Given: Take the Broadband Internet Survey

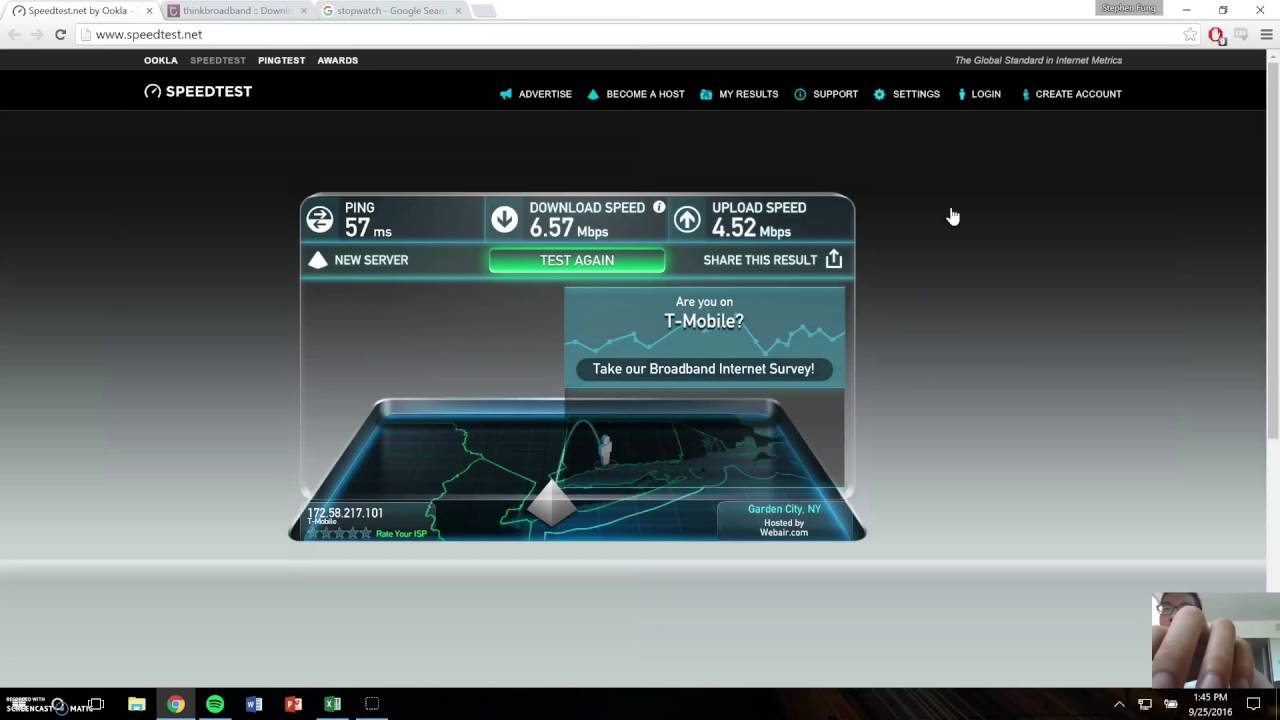Looking at the screenshot, I should [x=703, y=369].
